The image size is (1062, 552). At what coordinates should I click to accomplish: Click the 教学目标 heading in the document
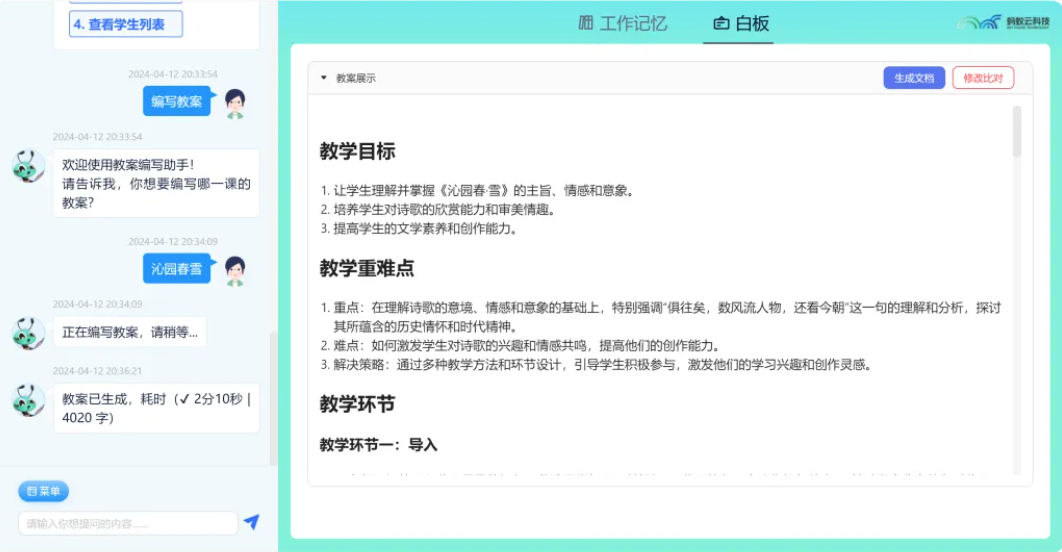pos(357,151)
